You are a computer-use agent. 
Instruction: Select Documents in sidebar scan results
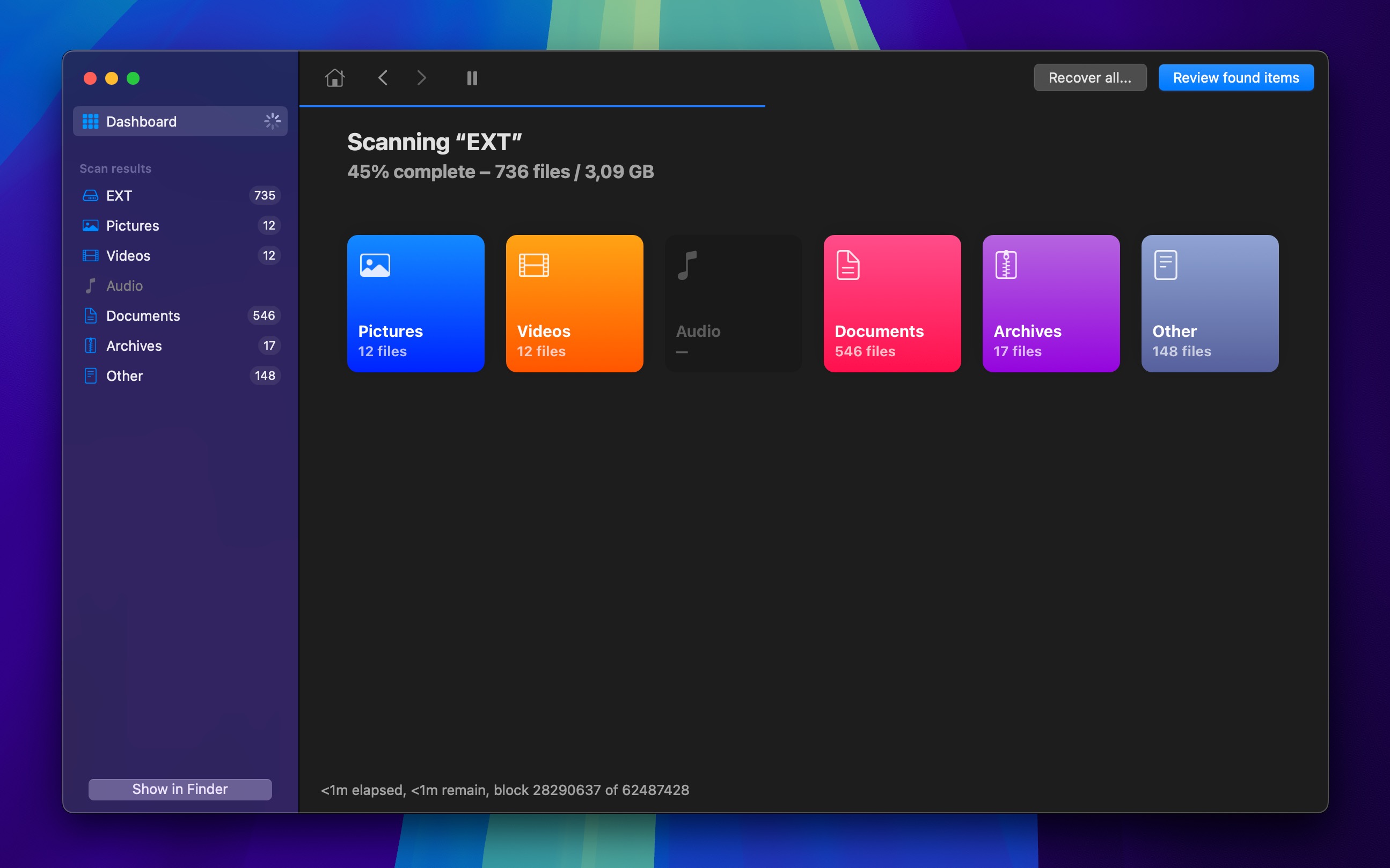[x=179, y=316]
